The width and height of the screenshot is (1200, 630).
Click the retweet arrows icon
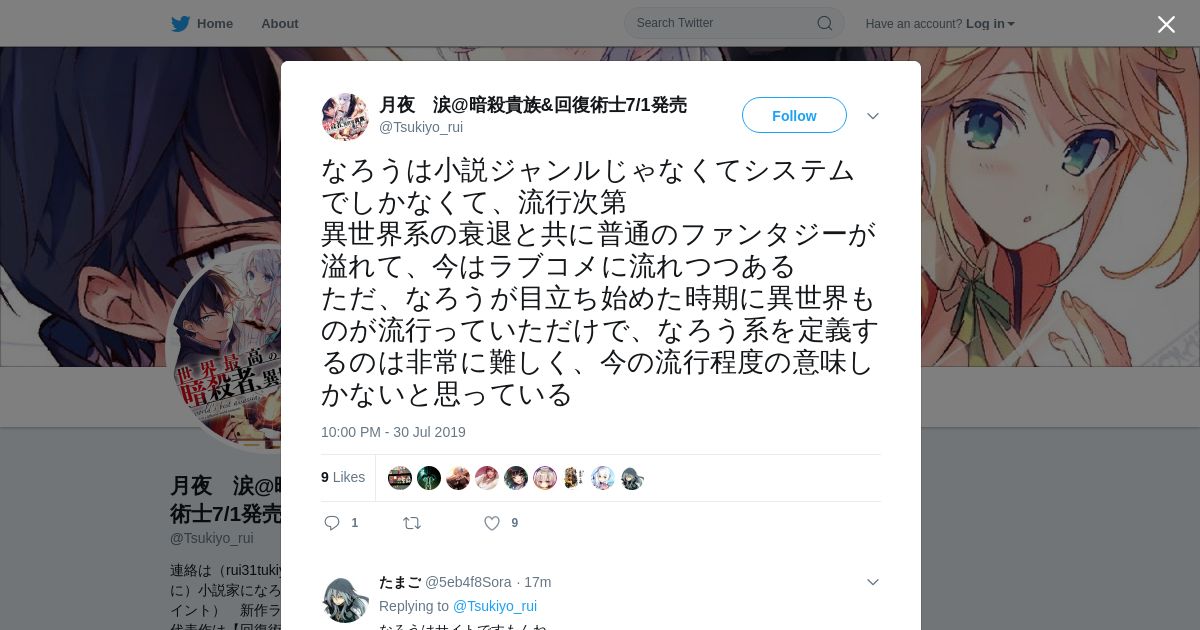coord(411,523)
